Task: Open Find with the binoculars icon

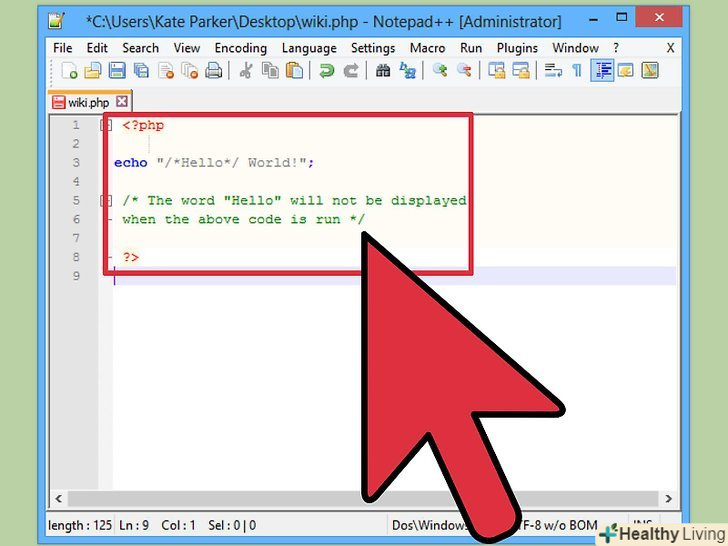Action: [383, 71]
